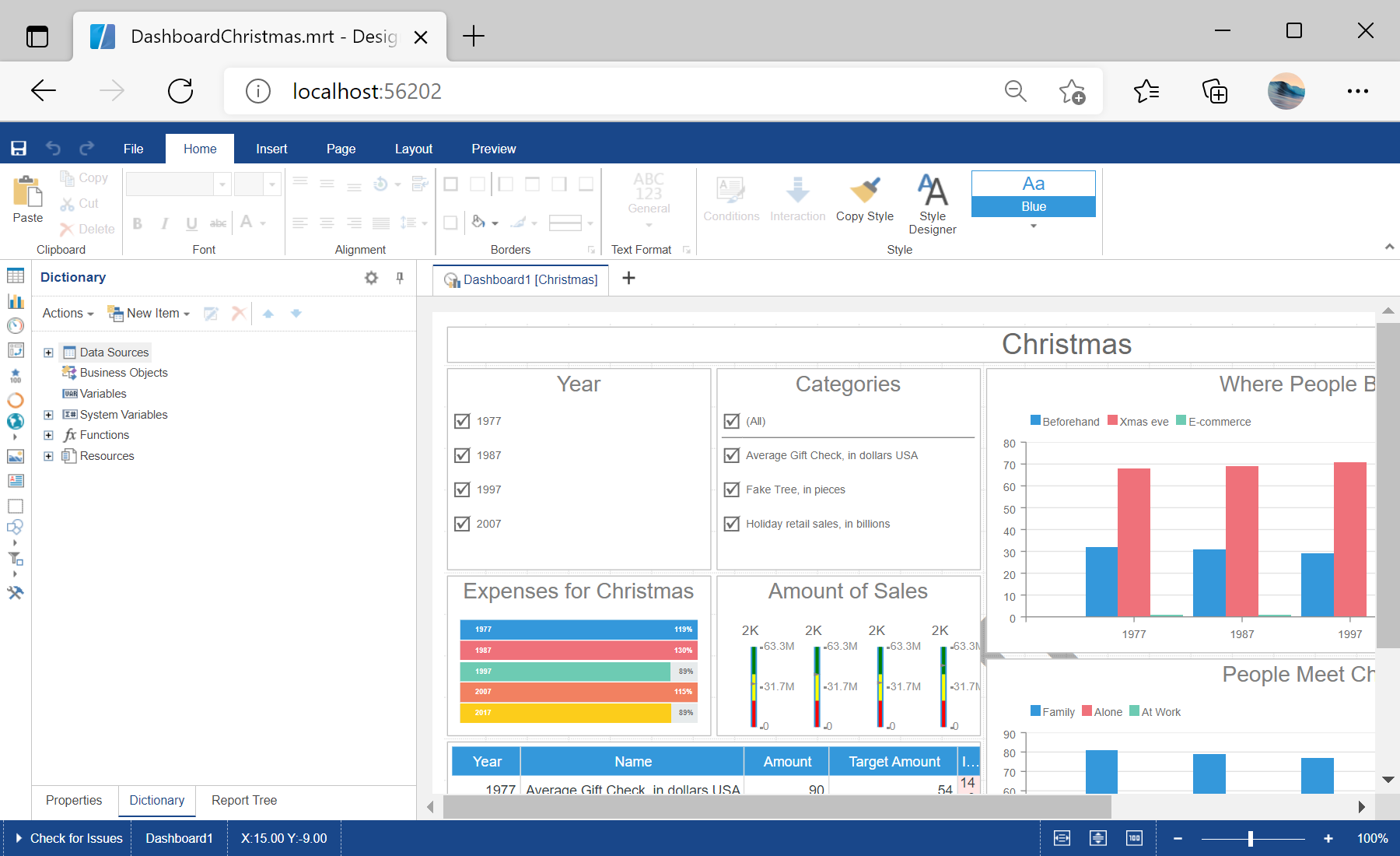Open the New Item dropdown
The height and width of the screenshot is (856, 1400).
[149, 314]
